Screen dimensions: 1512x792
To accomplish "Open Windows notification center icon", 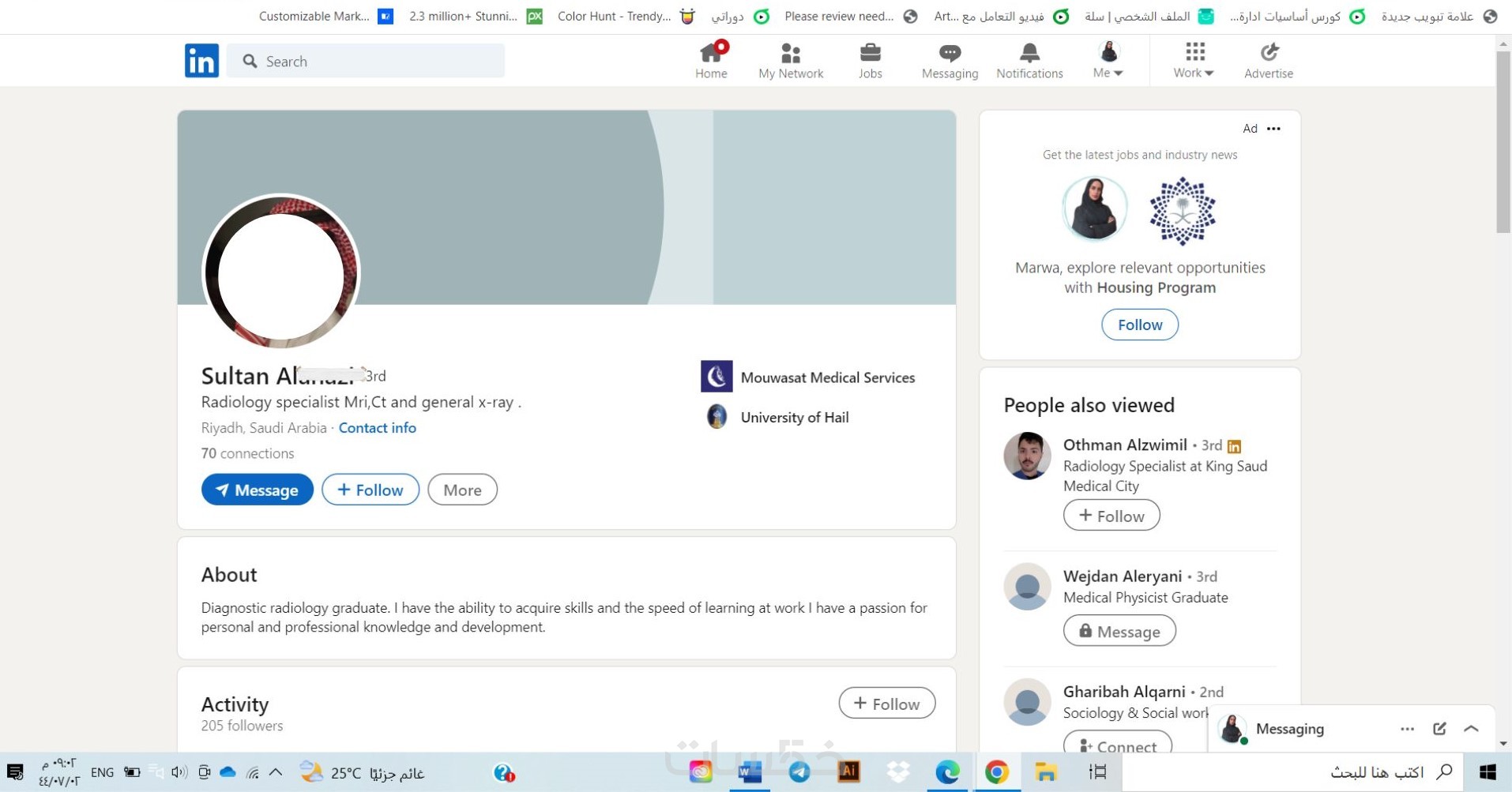I will point(15,772).
